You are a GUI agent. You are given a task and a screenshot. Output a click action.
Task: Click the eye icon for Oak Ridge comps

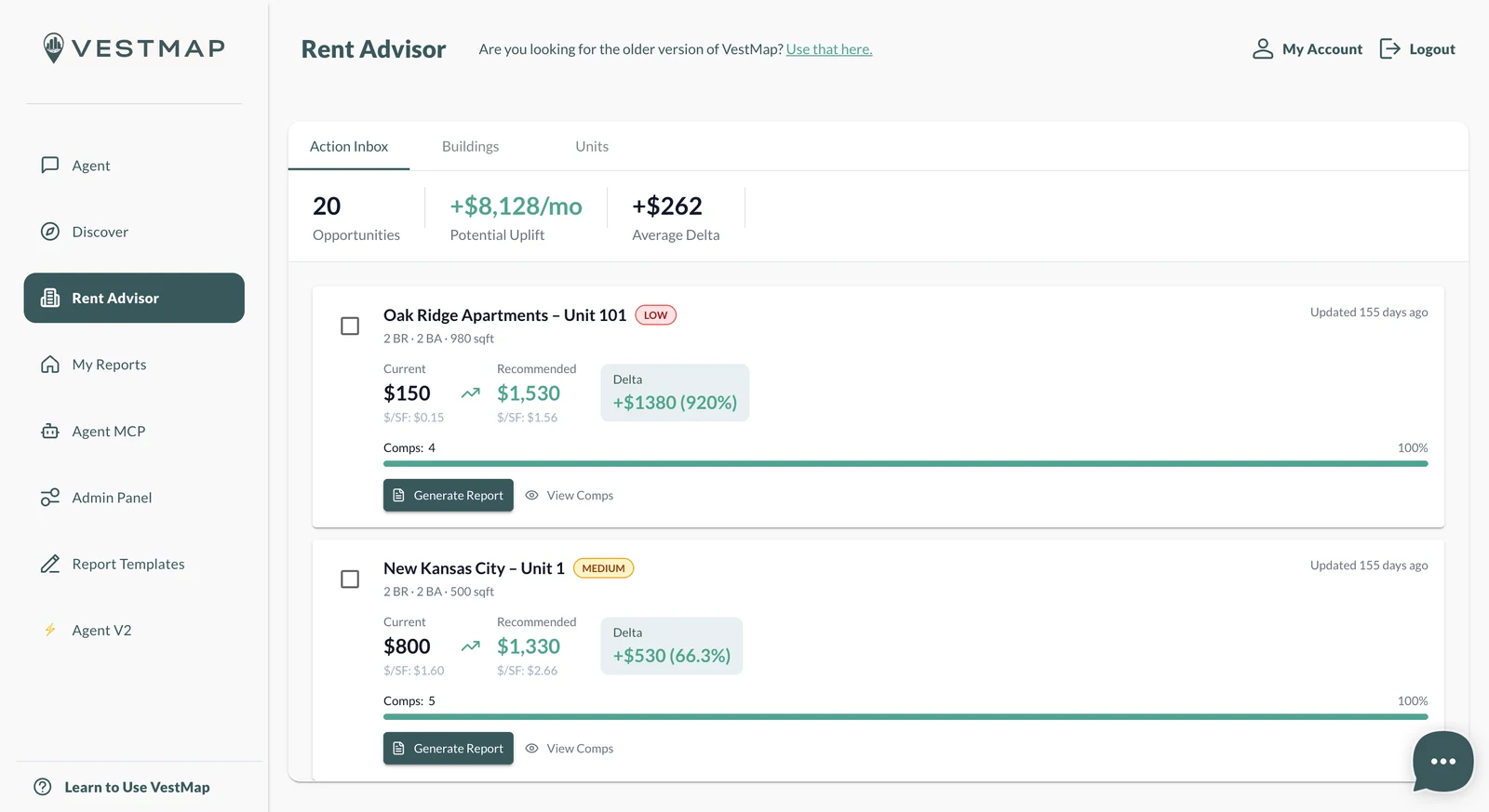[532, 495]
